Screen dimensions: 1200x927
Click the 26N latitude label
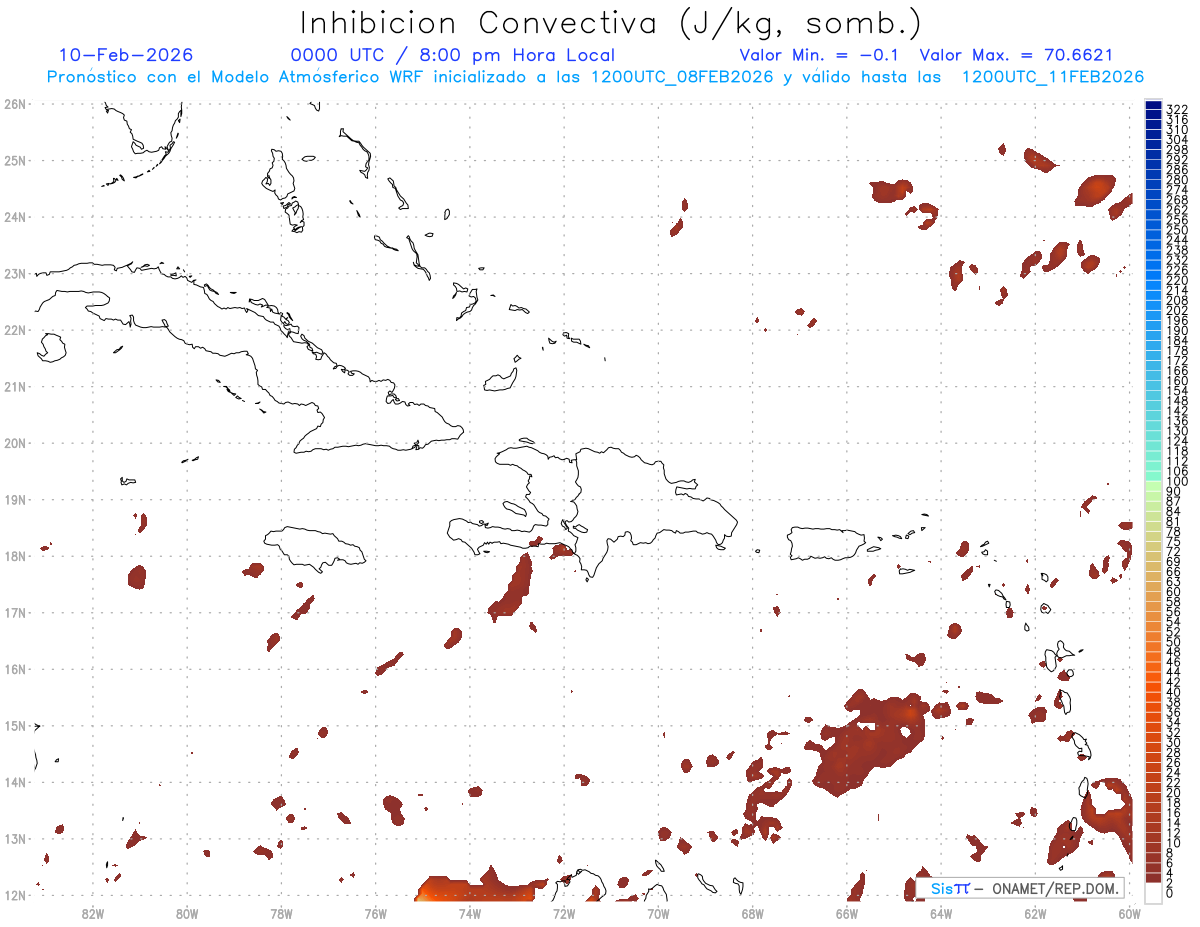pos(15,104)
